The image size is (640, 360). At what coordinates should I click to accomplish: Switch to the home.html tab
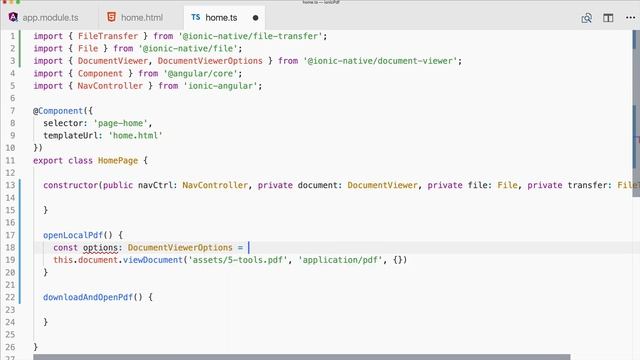(141, 18)
